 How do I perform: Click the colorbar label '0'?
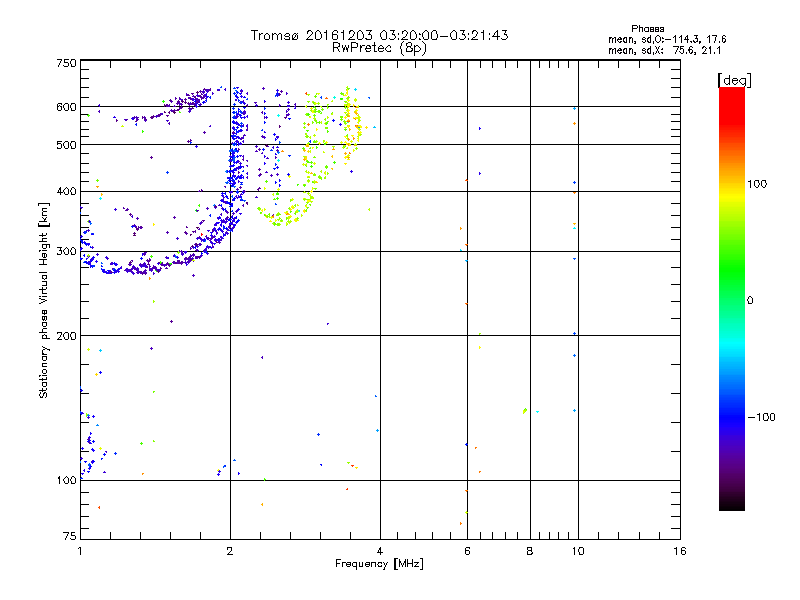(750, 301)
